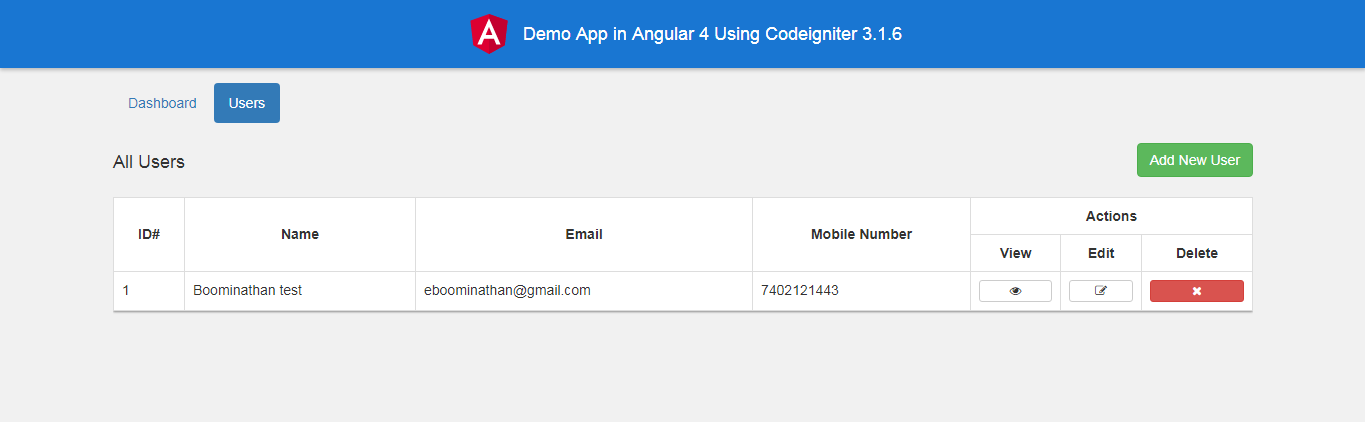Click the ID# column header

pos(149,234)
